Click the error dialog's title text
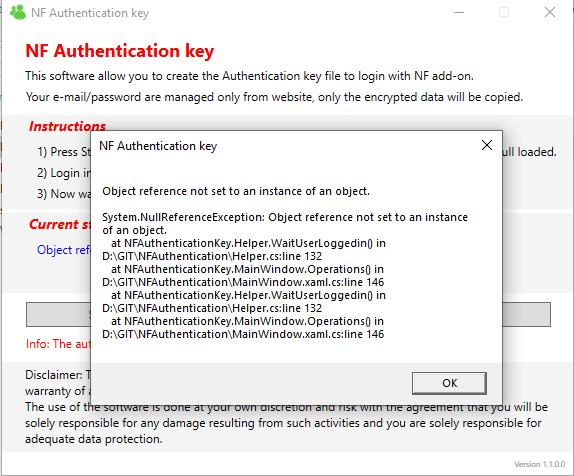This screenshot has width=574, height=476. [x=158, y=146]
